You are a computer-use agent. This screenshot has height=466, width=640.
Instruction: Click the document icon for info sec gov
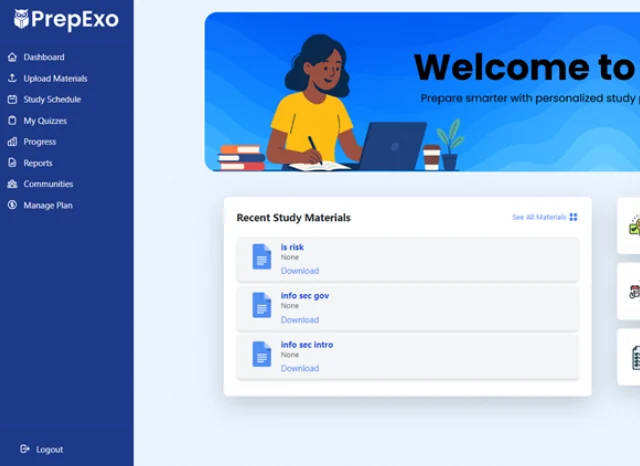click(x=262, y=305)
